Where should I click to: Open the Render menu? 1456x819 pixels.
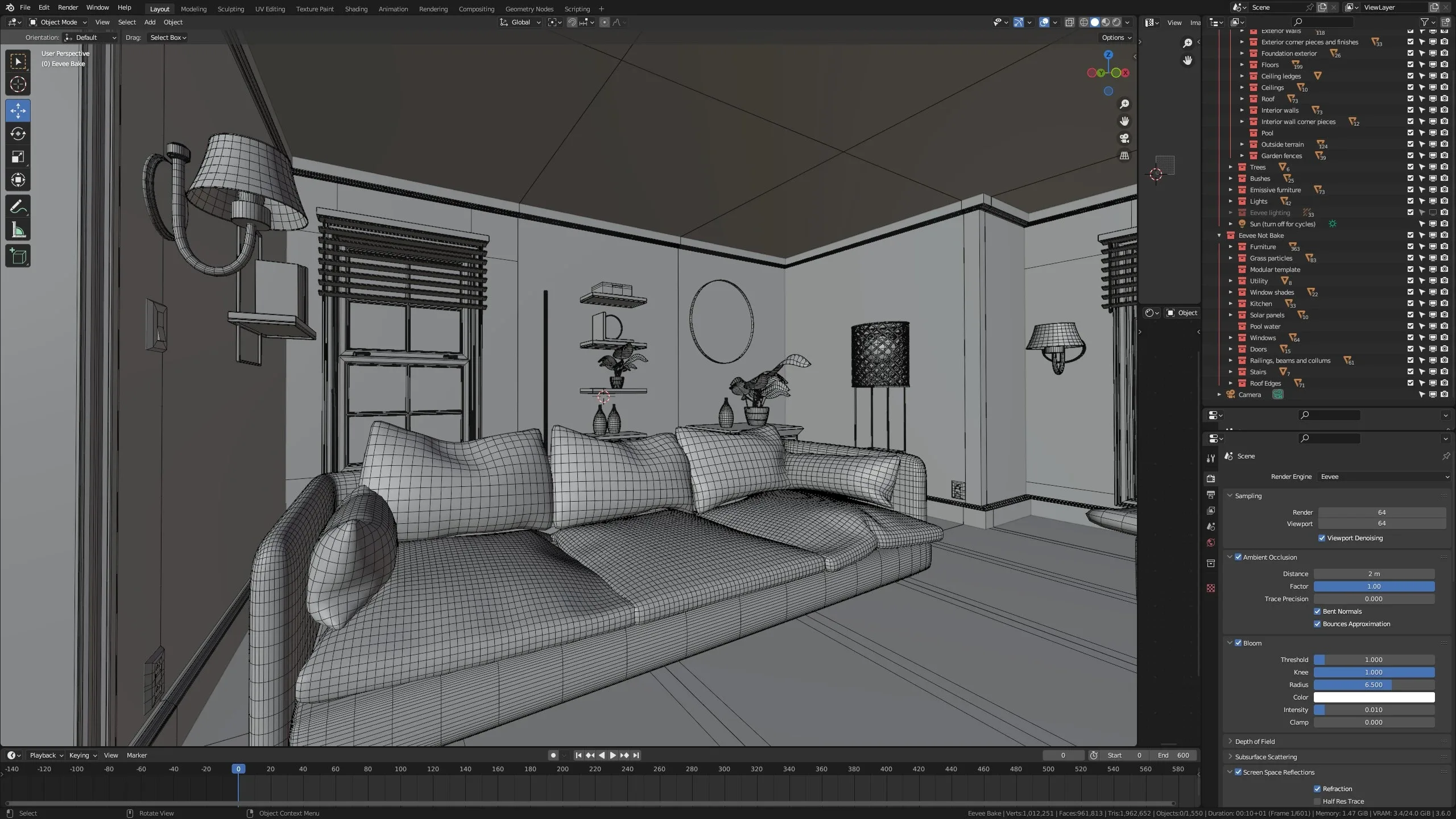[x=68, y=7]
